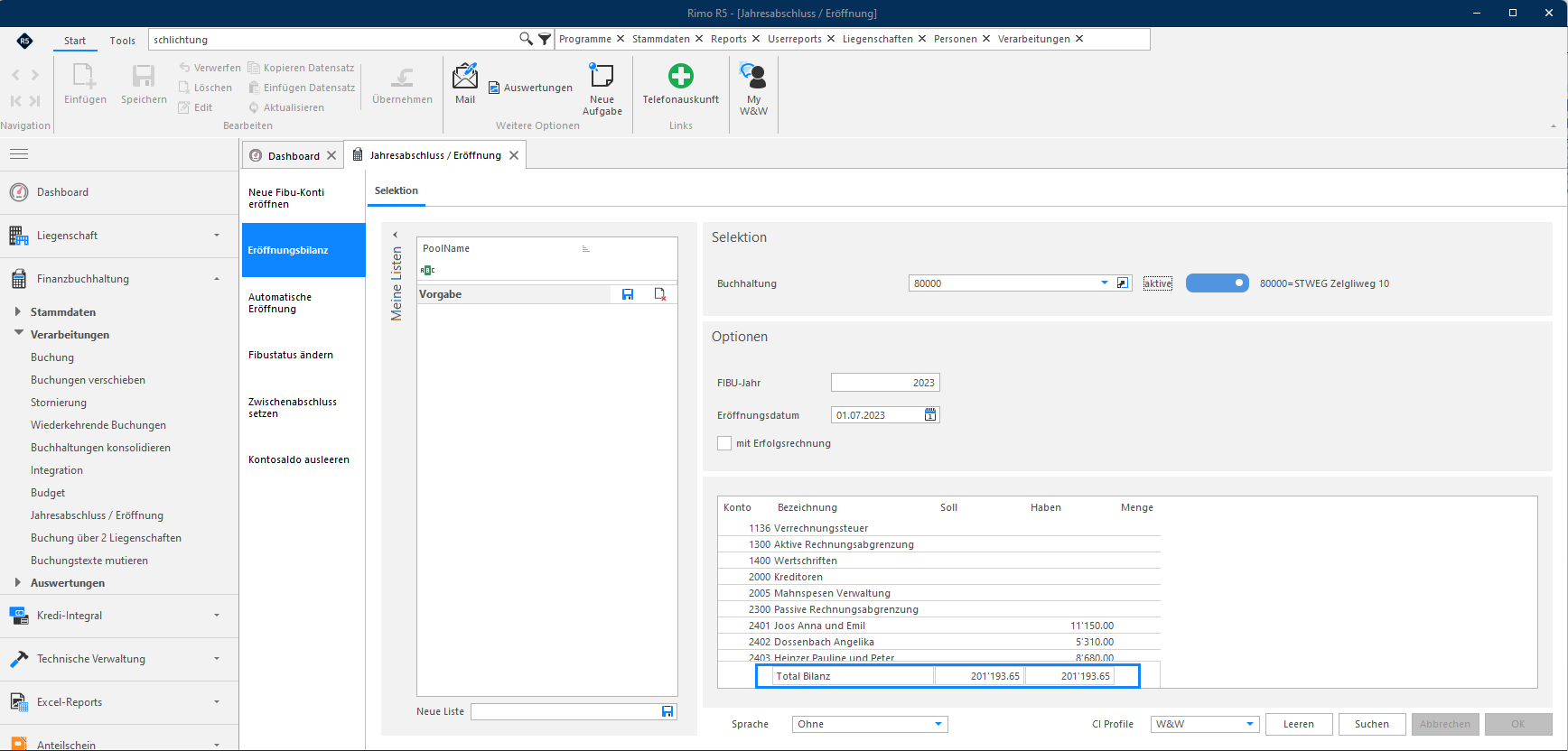Open Mail from the ribbon
The image size is (1568, 751).
(x=465, y=83)
